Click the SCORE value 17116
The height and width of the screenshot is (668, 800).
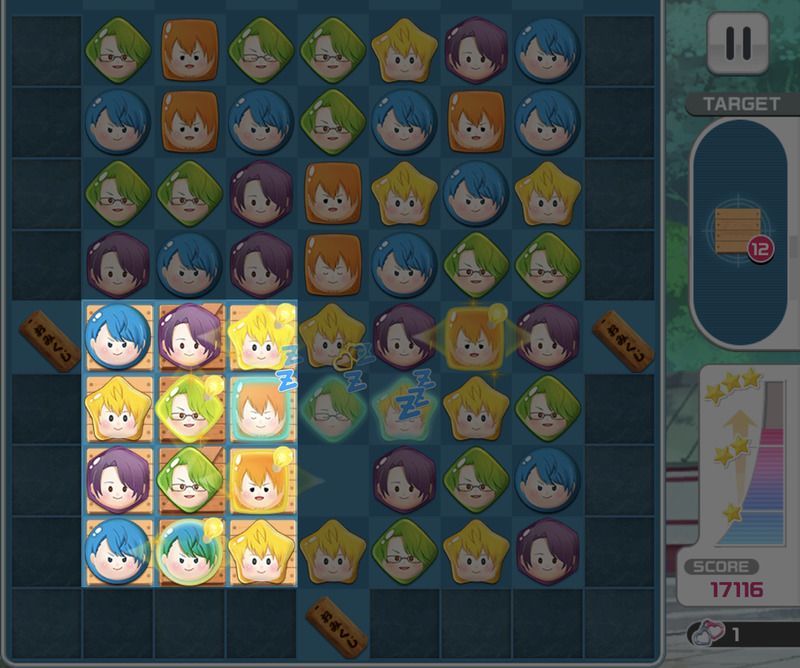[736, 590]
